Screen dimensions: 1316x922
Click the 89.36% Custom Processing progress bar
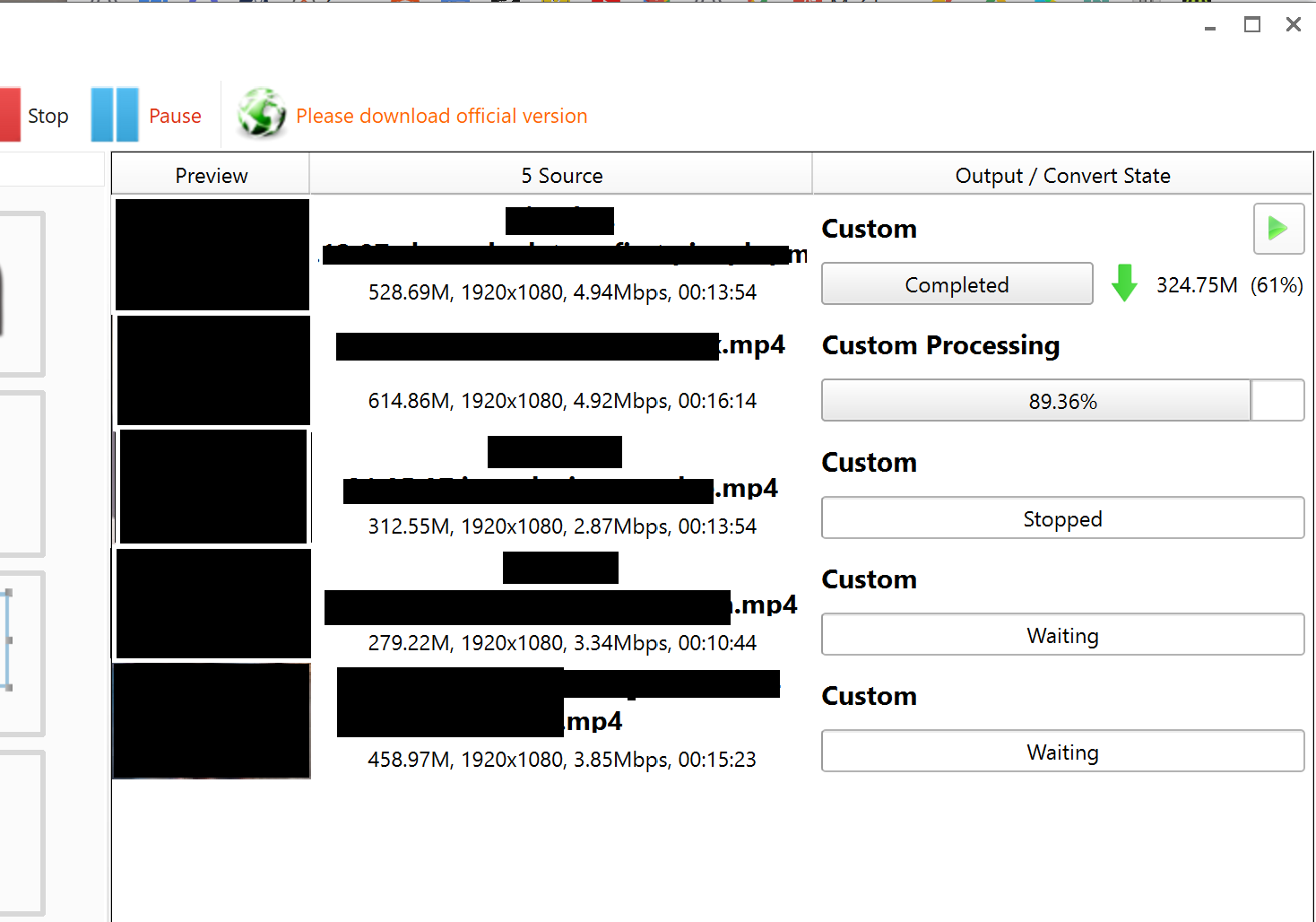click(x=1035, y=401)
